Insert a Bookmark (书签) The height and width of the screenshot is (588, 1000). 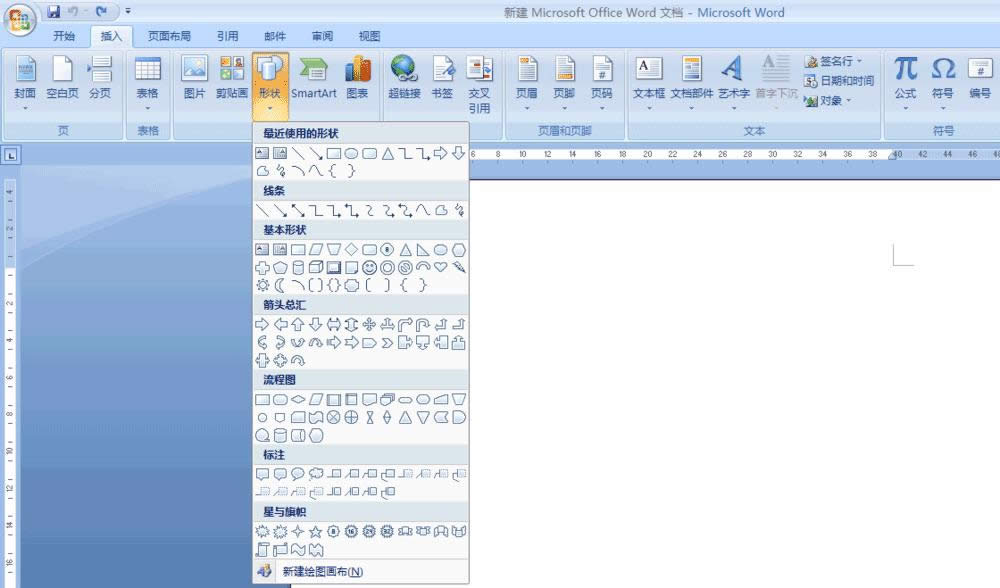click(x=443, y=80)
